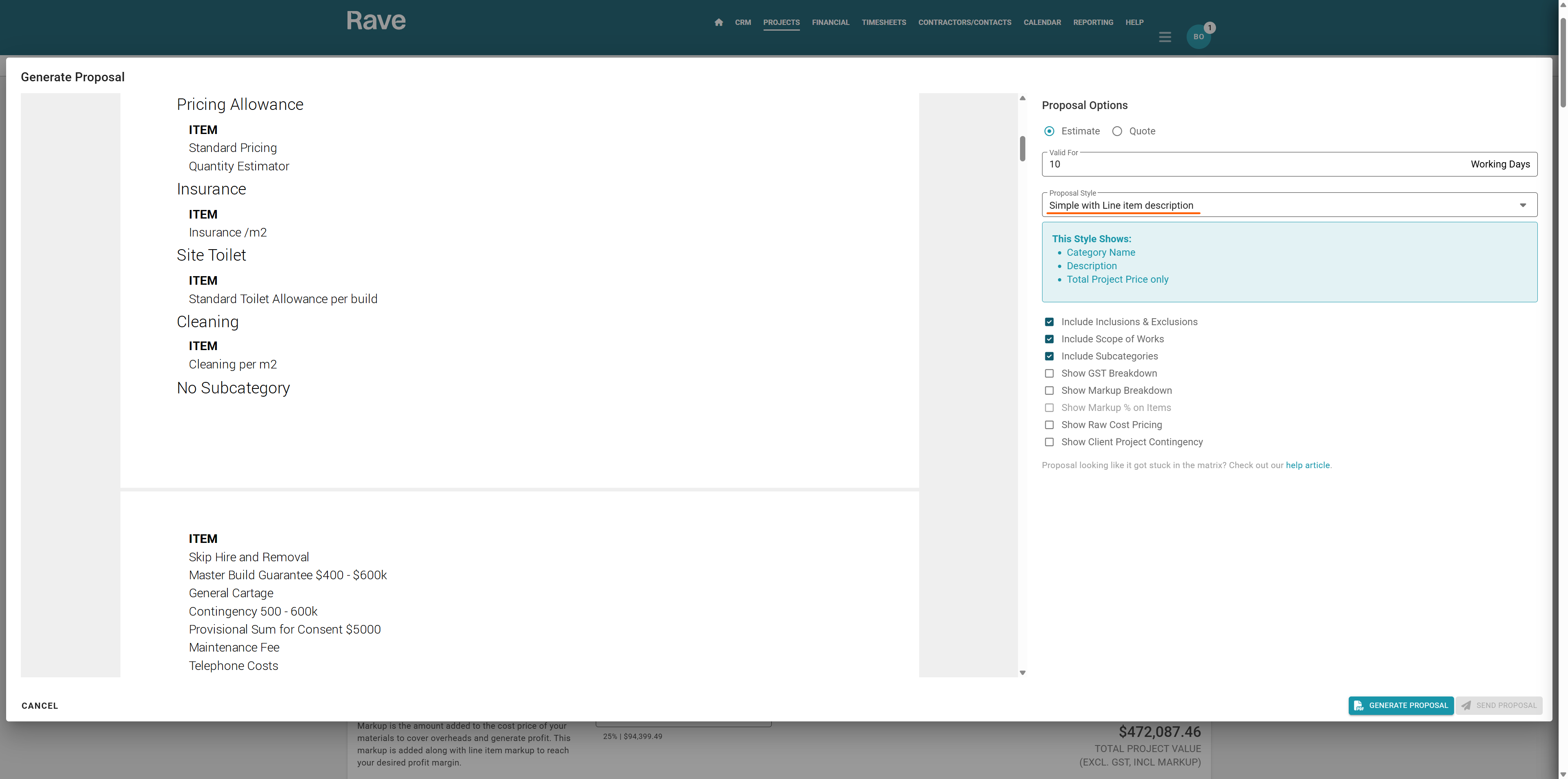Click preview scroll down arrow
The image size is (1568, 779).
point(1022,673)
